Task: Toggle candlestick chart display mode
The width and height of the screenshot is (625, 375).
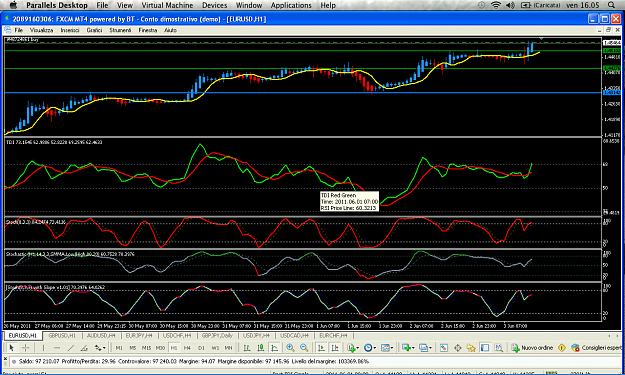Action: pos(261,348)
